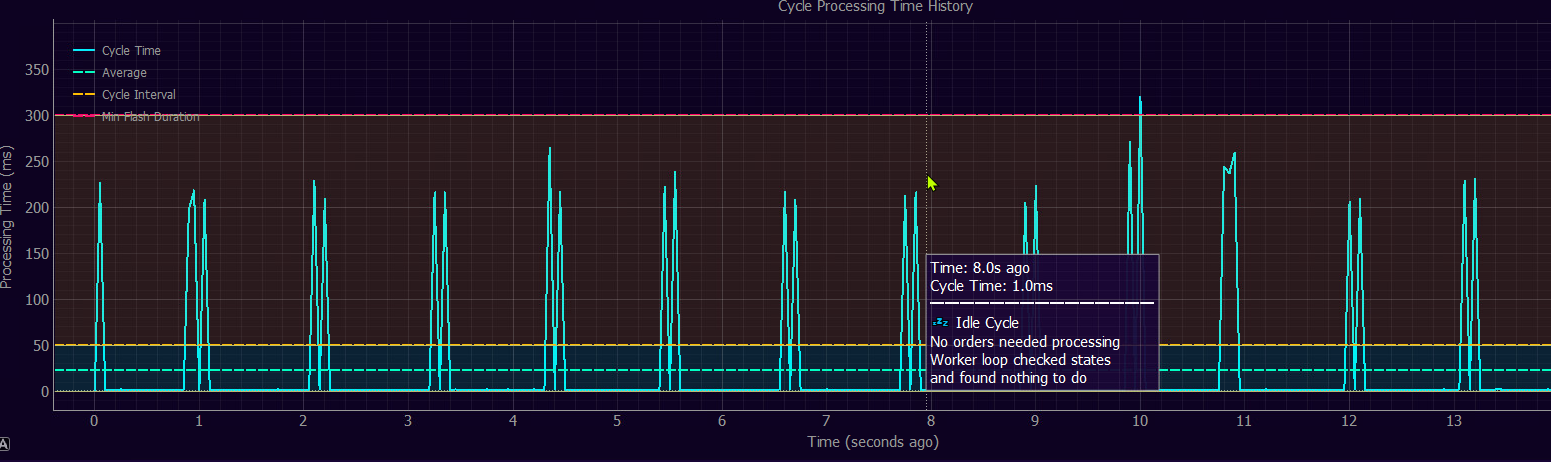This screenshot has height=462, width=1551.
Task: Click the sleep icon beside Idle Cycle
Action: 939,323
